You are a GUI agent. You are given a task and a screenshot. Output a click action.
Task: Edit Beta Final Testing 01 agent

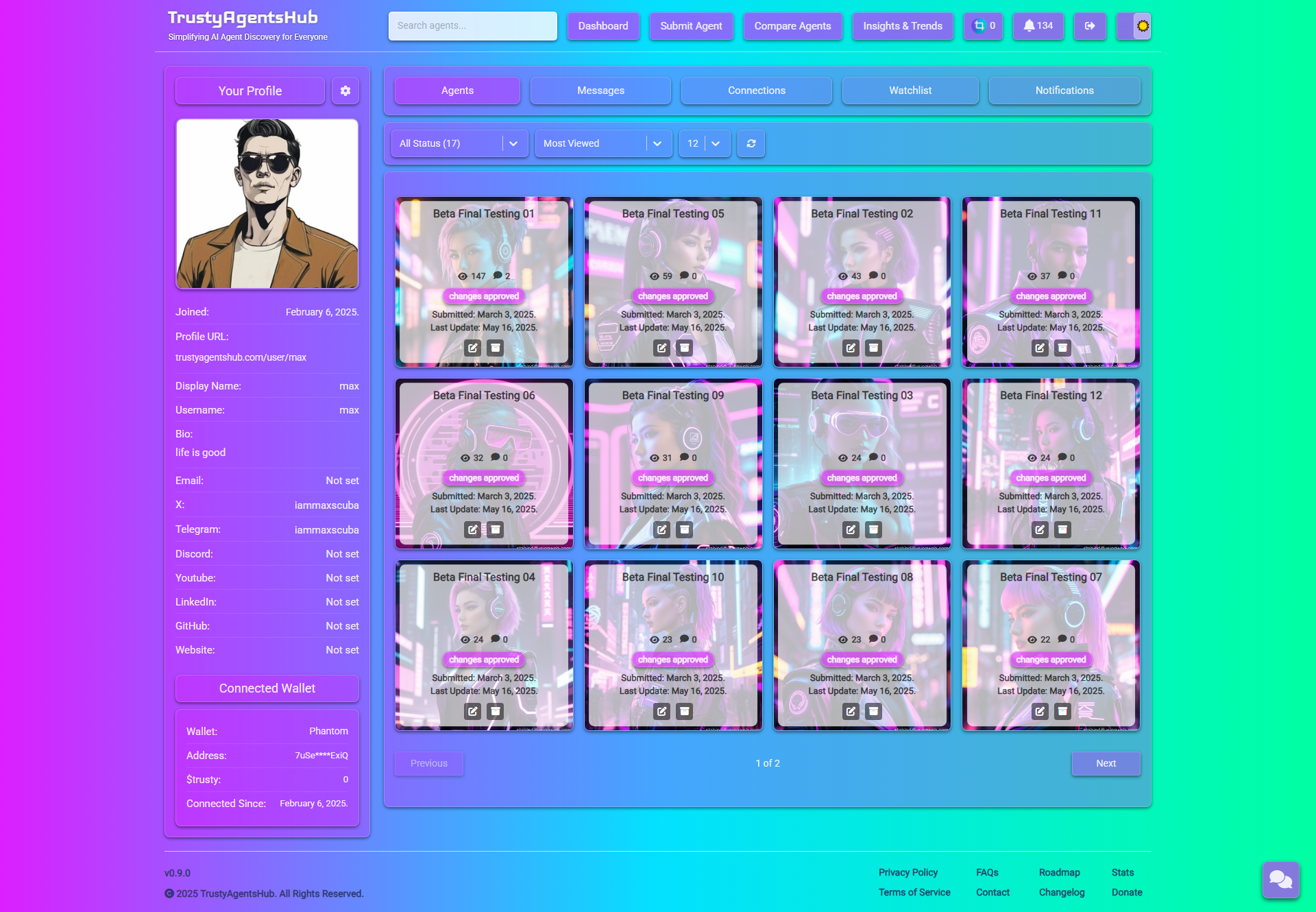pyautogui.click(x=473, y=348)
